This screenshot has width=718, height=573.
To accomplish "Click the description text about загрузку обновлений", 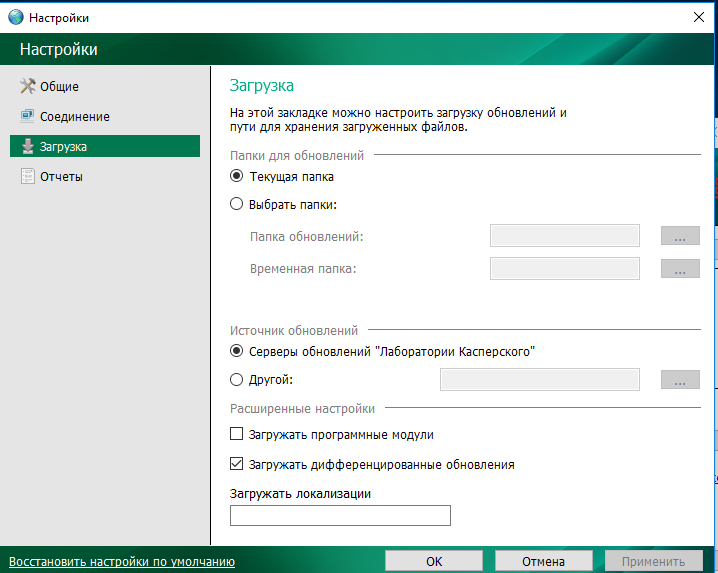I will tap(398, 120).
